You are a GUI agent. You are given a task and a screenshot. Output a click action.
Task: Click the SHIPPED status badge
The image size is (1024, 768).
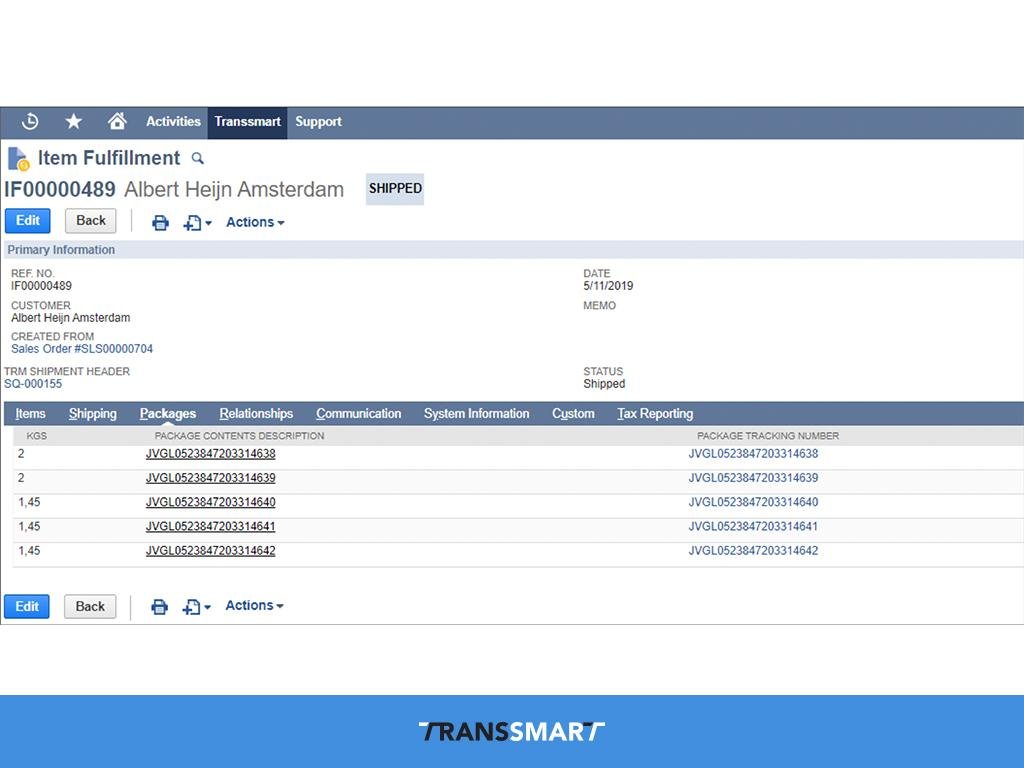[395, 189]
